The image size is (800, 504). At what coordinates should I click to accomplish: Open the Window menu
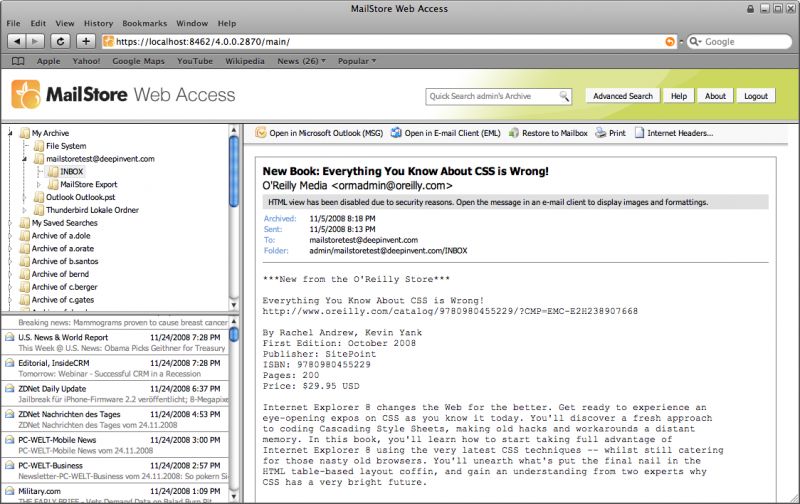pyautogui.click(x=192, y=23)
